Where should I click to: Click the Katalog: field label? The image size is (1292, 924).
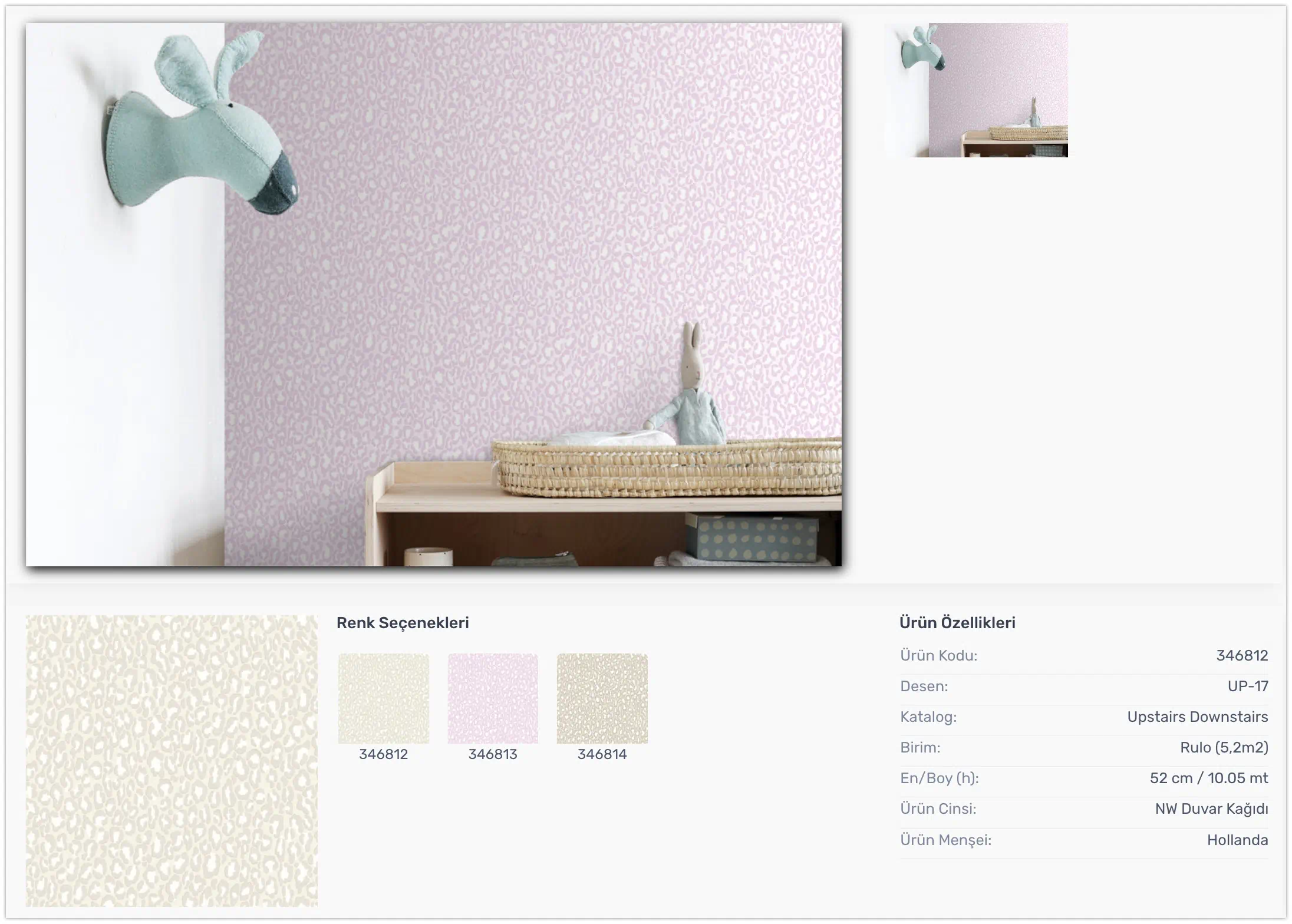point(928,717)
